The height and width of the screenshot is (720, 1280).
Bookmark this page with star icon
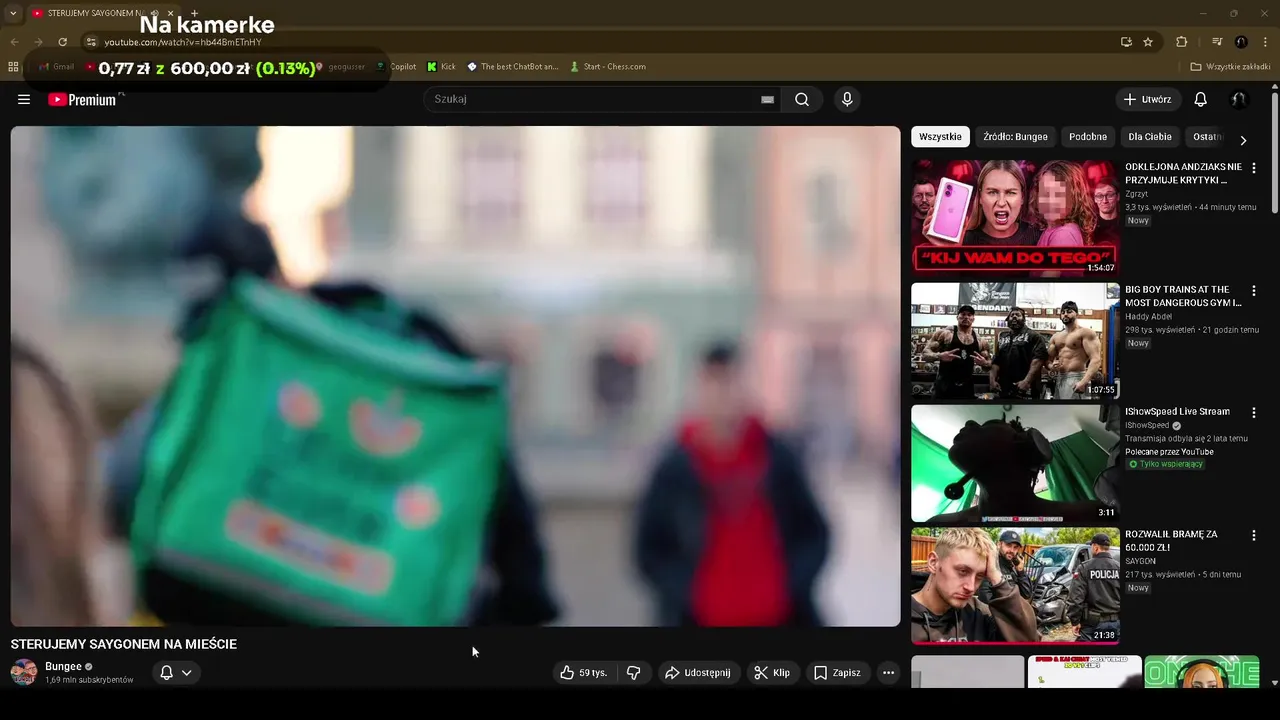pos(1148,42)
